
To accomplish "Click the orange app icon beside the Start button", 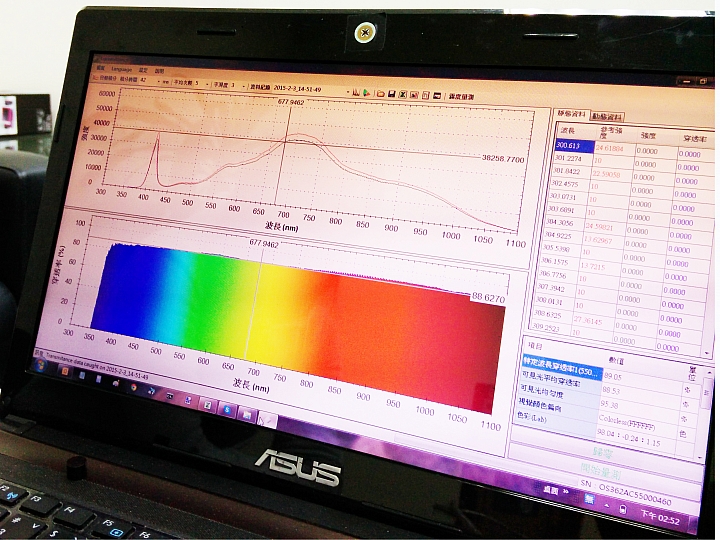I will (x=64, y=371).
